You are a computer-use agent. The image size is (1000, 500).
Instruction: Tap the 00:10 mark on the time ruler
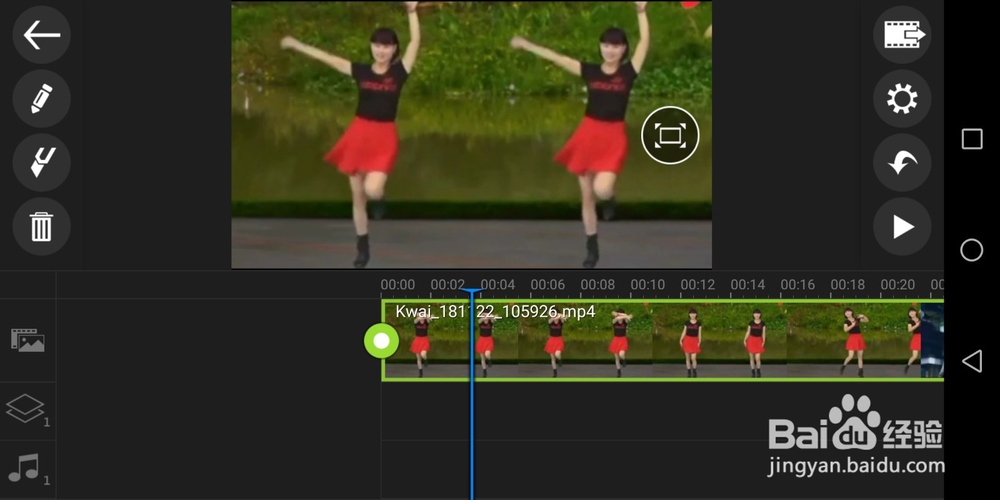pos(647,284)
